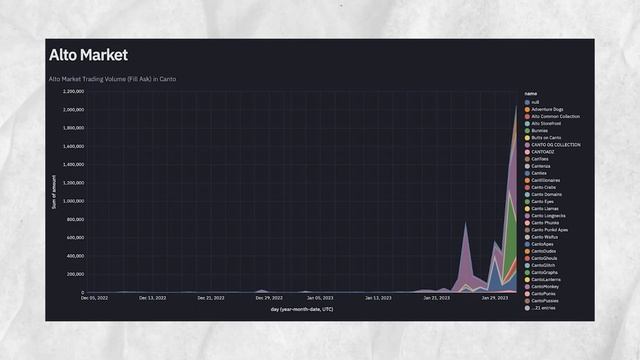Viewport: 640px width, 360px height.
Task: Click the 2,000,000 y-axis label
Action: [73, 110]
